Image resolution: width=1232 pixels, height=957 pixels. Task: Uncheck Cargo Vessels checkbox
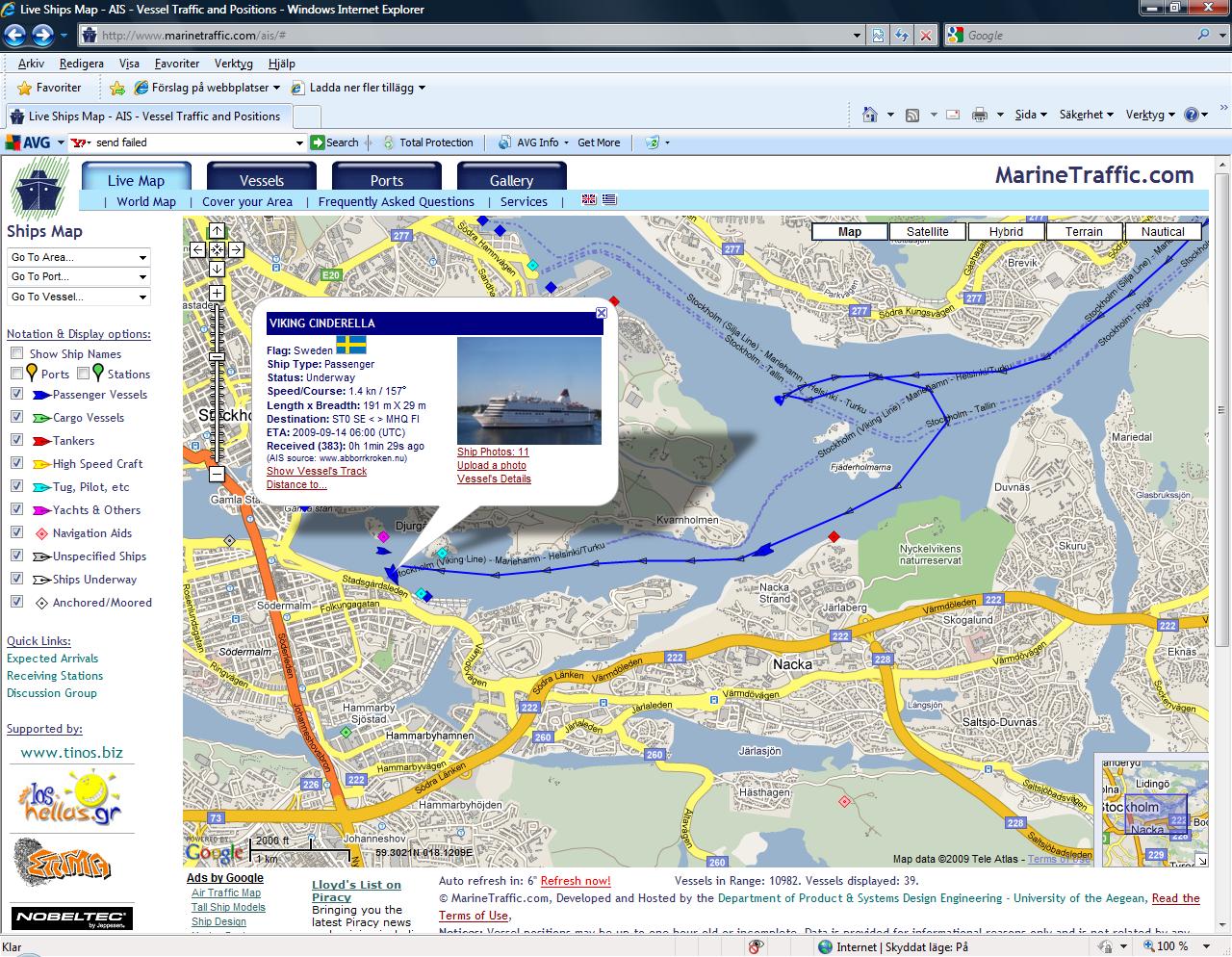coord(16,417)
